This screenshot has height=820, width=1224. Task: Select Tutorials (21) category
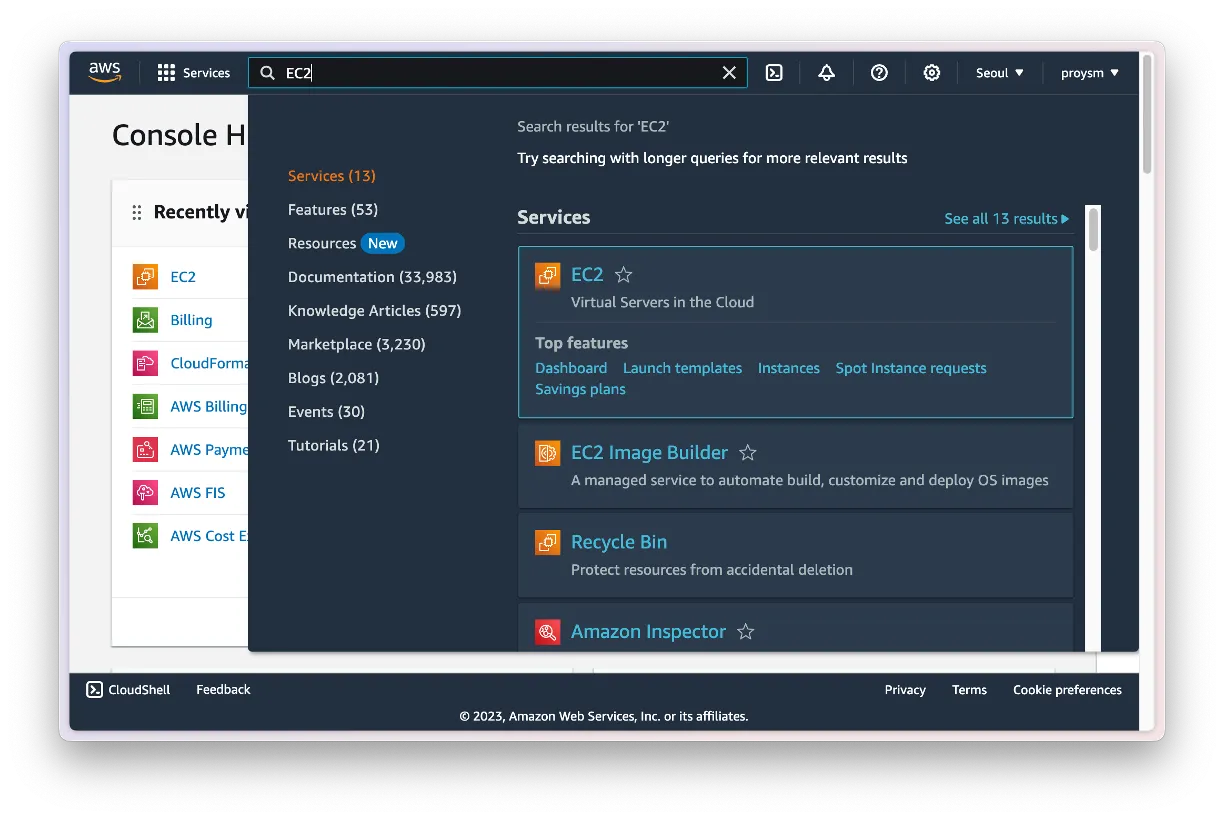pos(334,446)
